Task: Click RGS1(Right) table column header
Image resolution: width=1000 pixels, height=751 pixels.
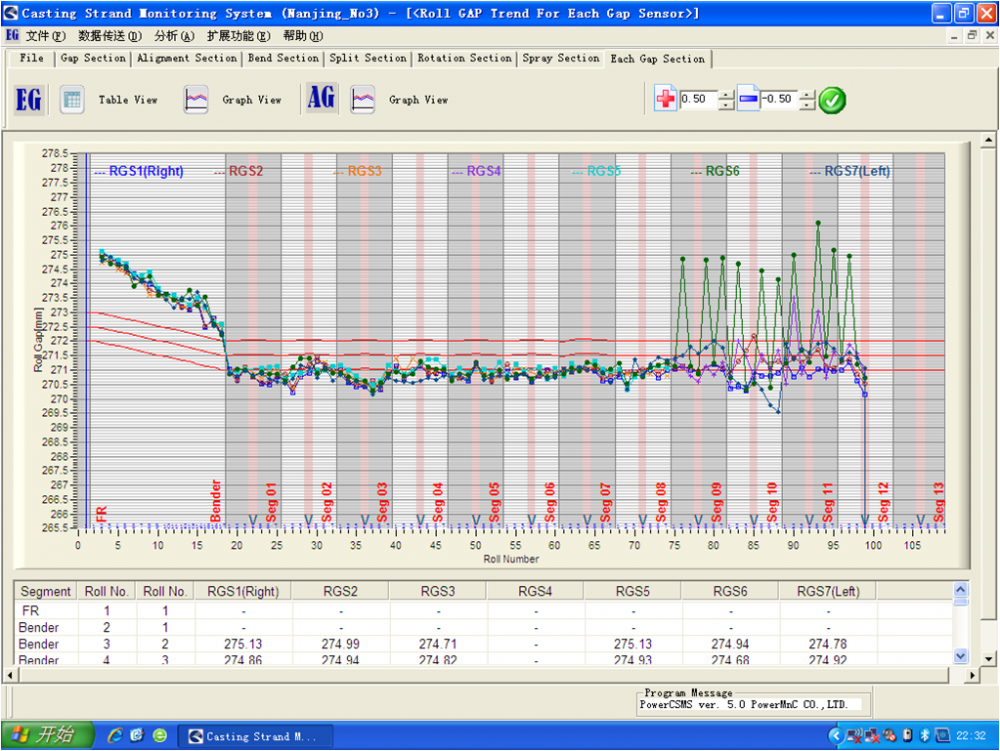Action: click(x=243, y=592)
